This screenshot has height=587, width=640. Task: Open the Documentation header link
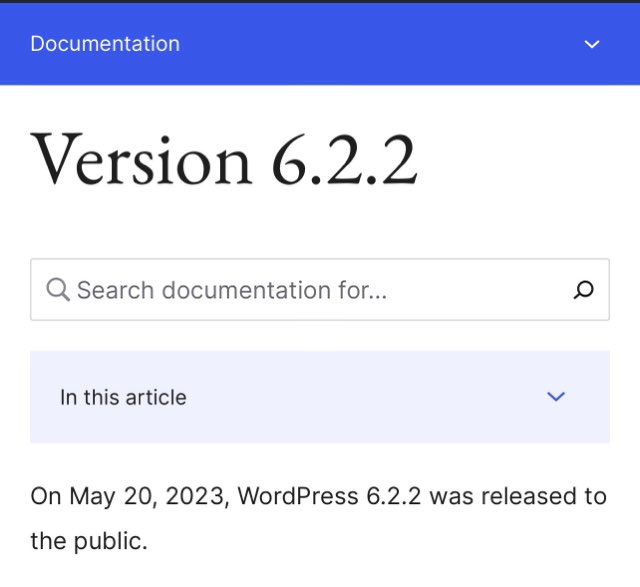105,44
